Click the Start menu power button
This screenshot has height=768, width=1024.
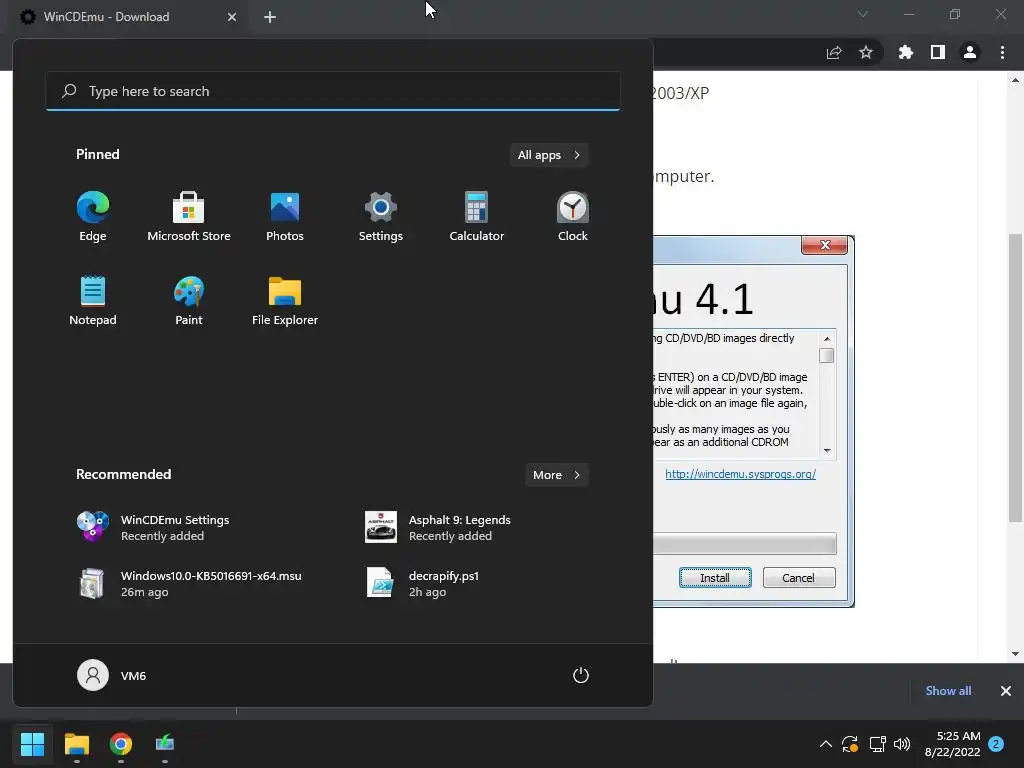pos(581,675)
